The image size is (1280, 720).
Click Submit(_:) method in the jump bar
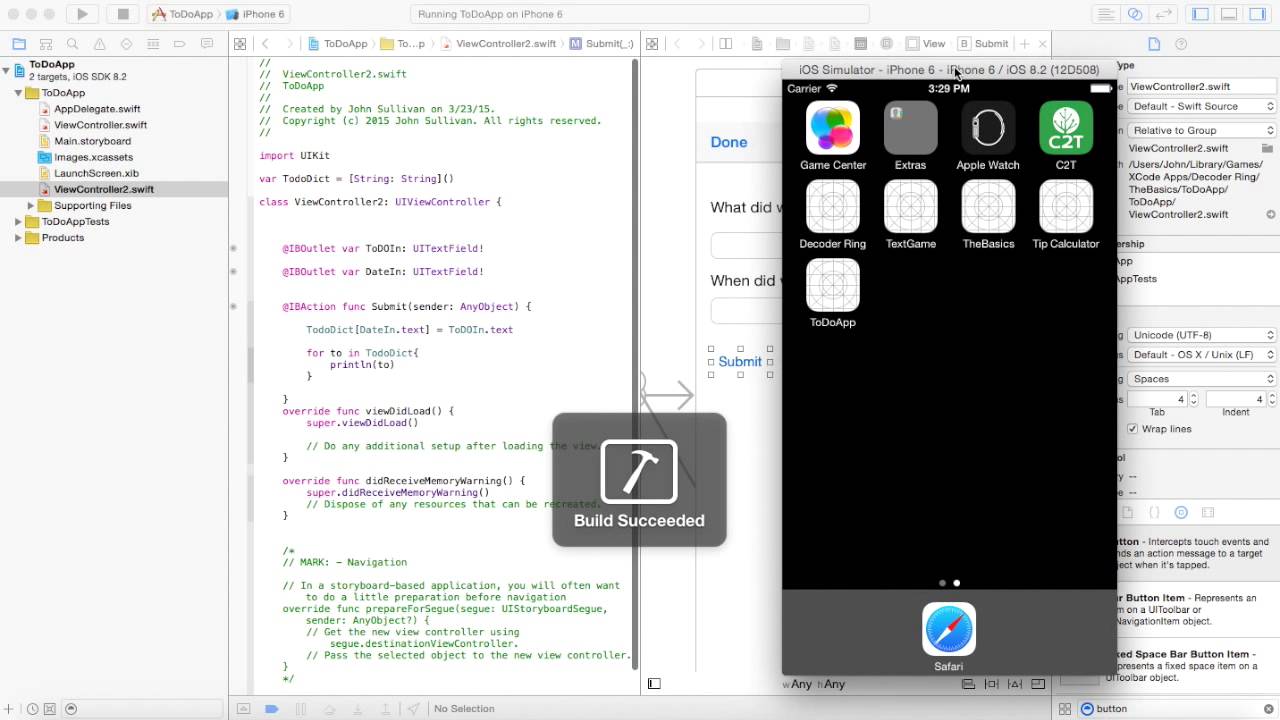click(602, 44)
